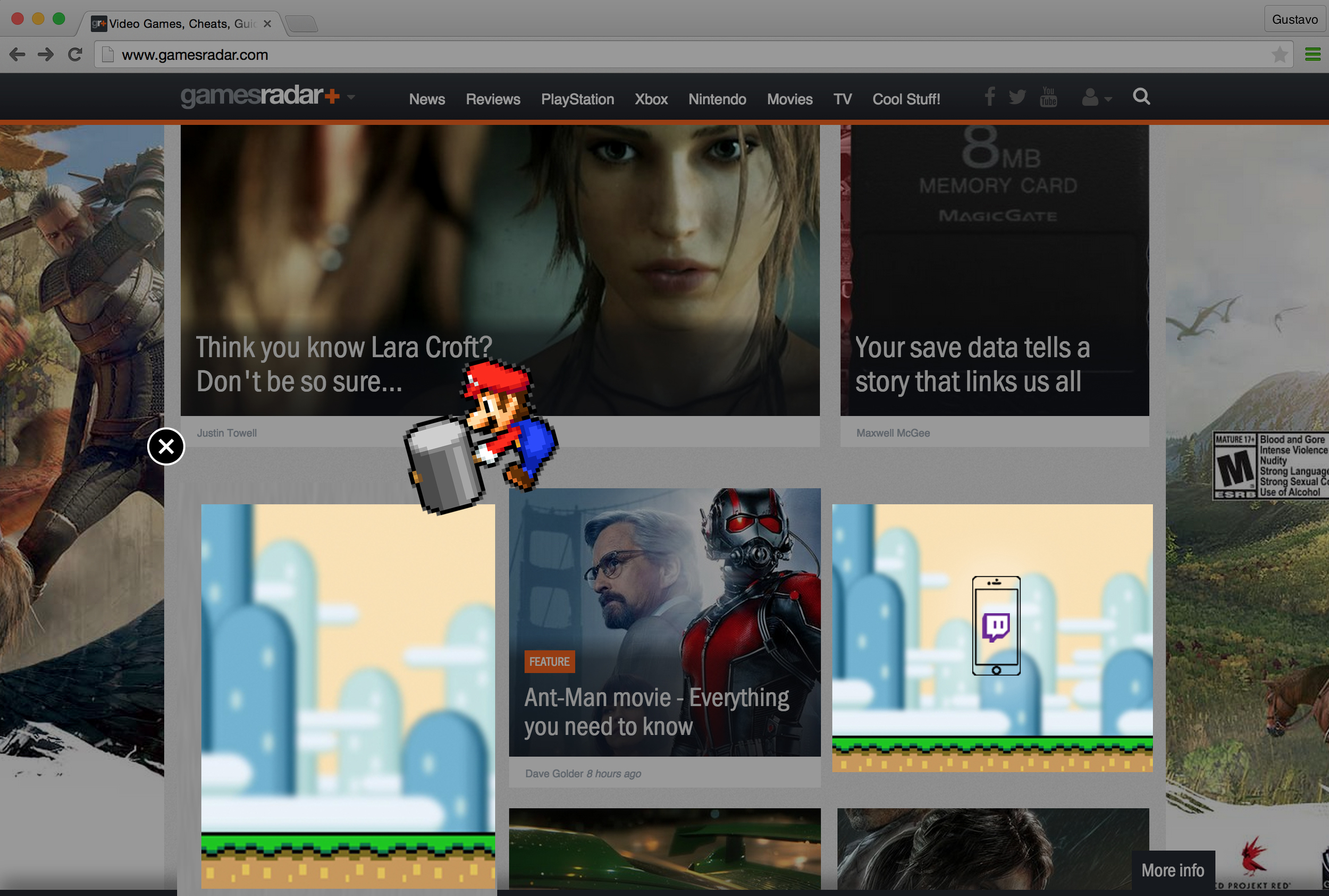
Task: Open the Twitter icon link
Action: 1017,97
